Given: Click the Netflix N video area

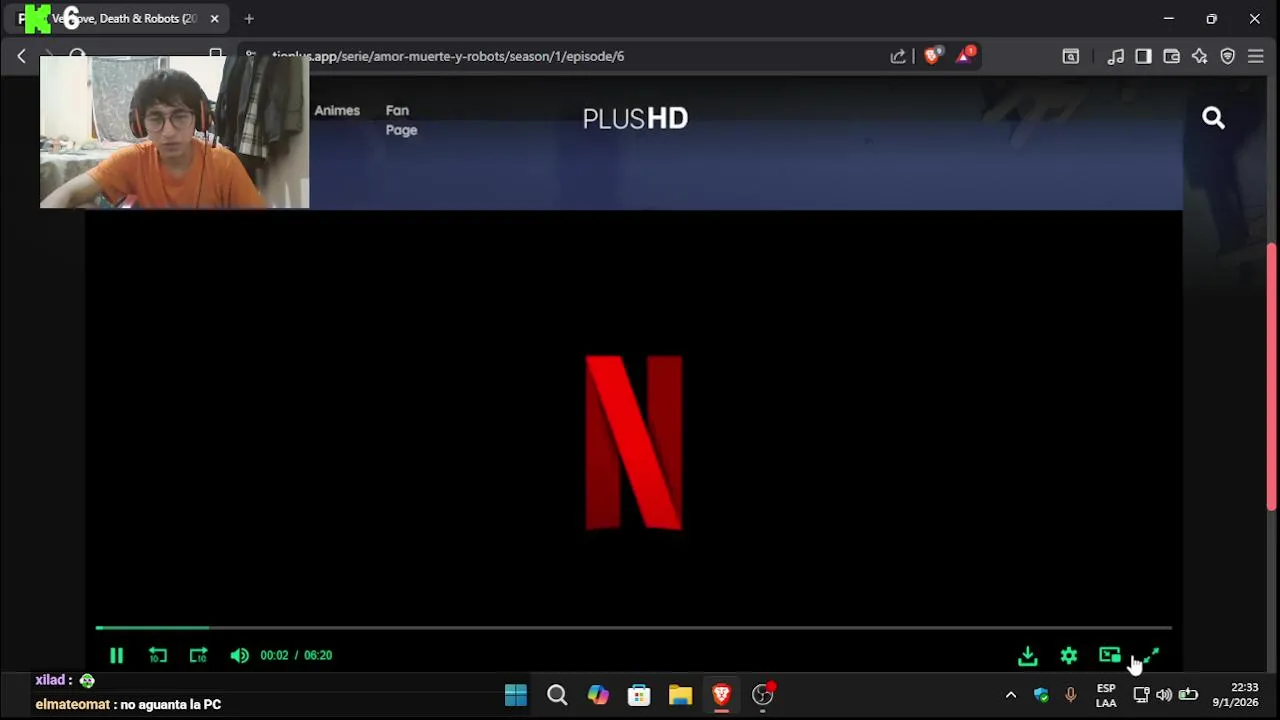Looking at the screenshot, I should 634,442.
